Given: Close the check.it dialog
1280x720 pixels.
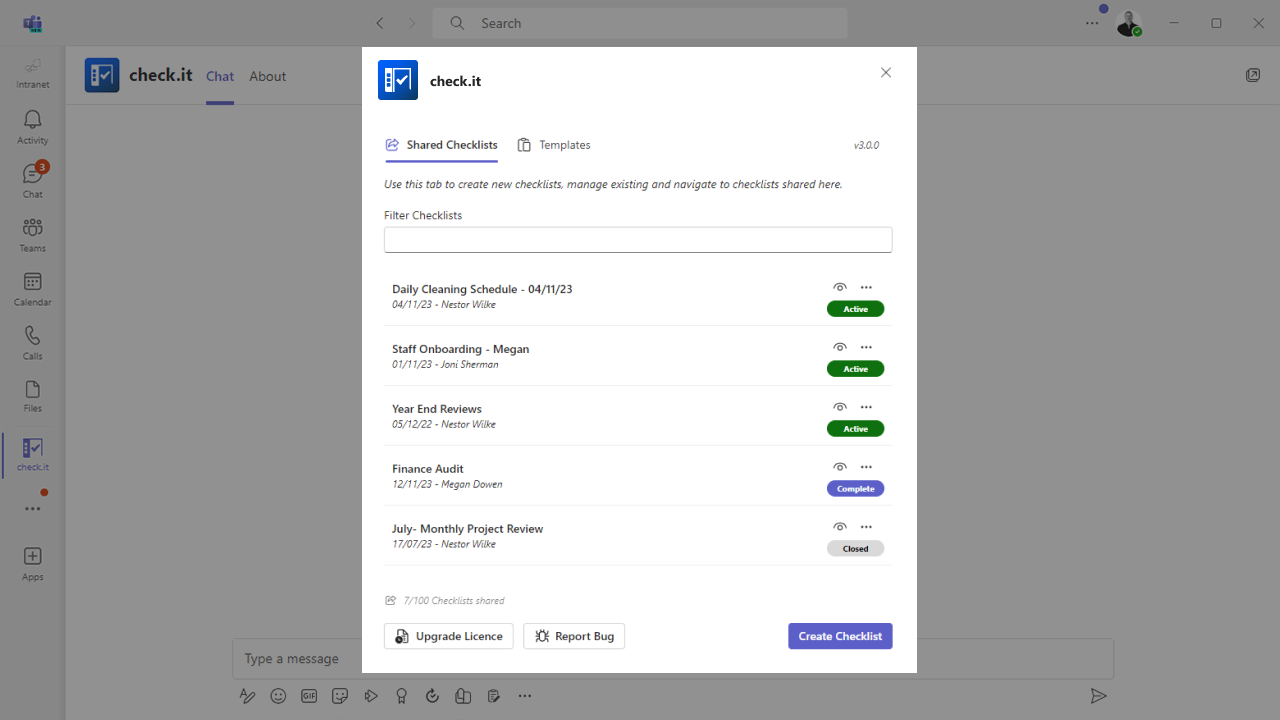Looking at the screenshot, I should (885, 73).
